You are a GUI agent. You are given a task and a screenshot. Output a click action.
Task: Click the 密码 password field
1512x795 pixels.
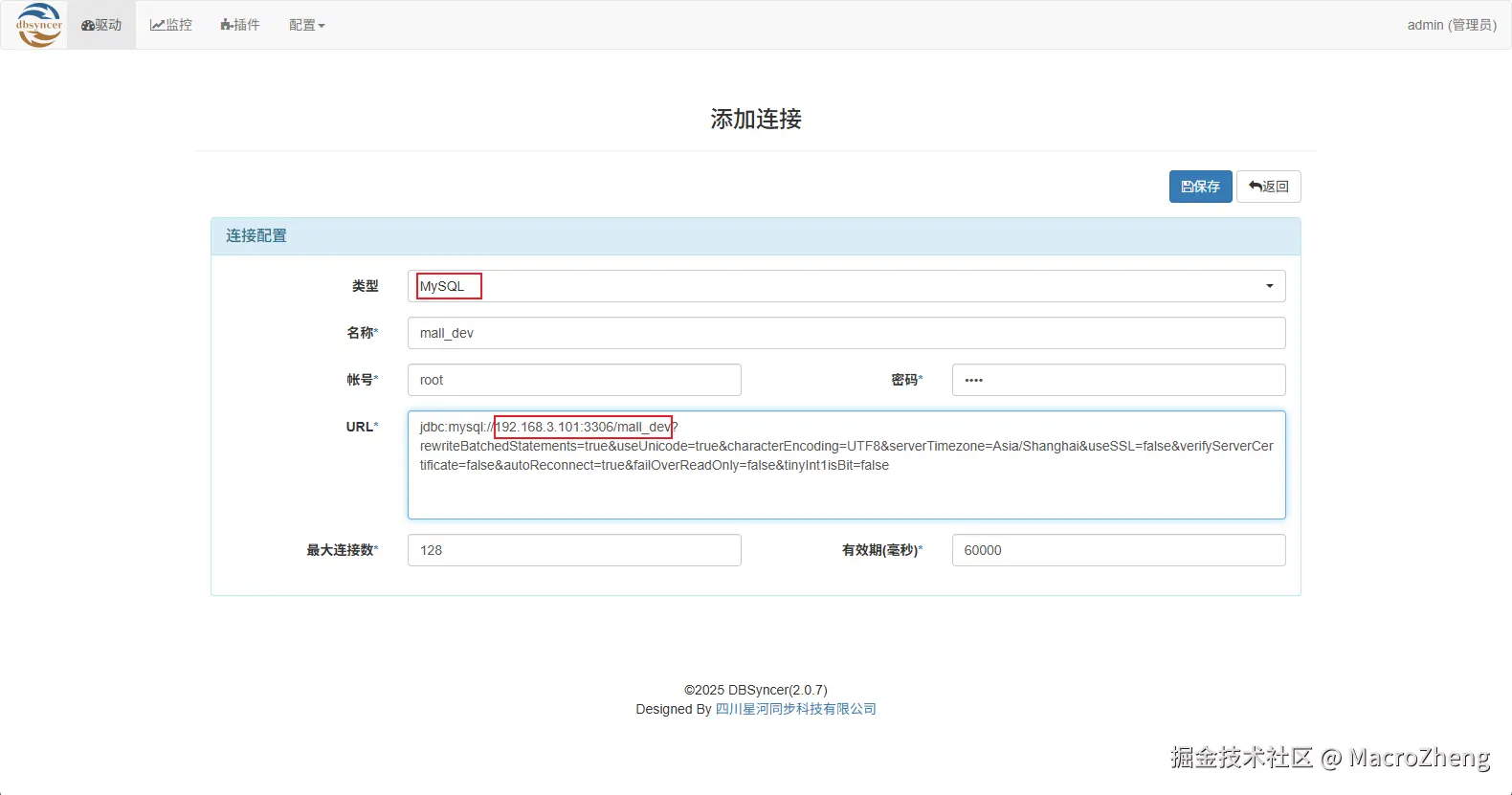coord(1119,380)
